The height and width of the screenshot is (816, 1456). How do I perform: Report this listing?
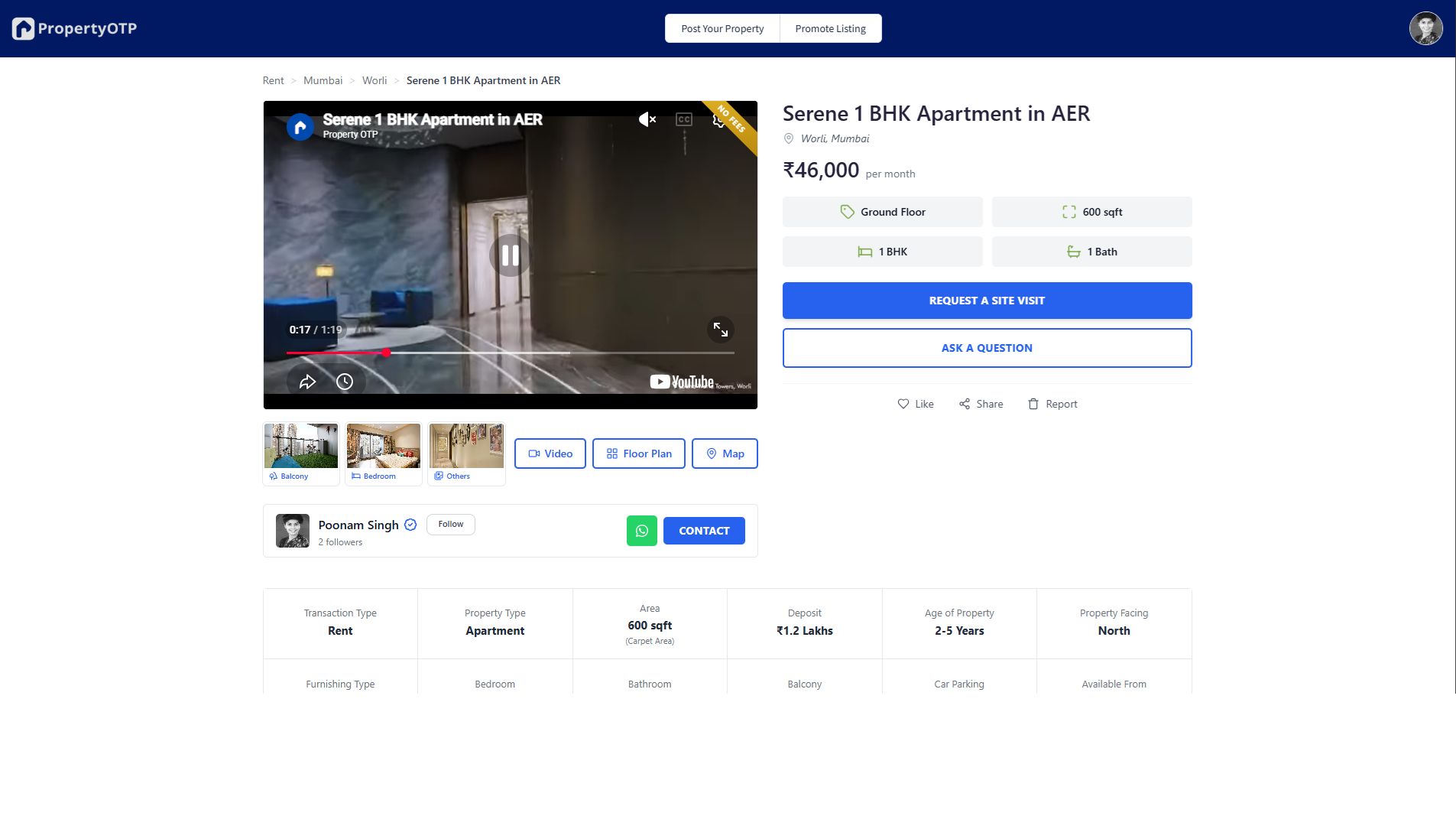pyautogui.click(x=1052, y=404)
